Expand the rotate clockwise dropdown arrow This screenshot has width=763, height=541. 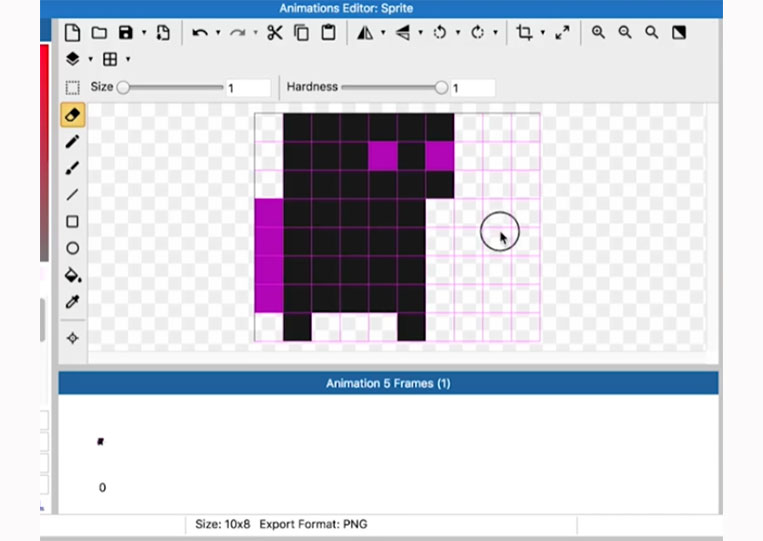coord(495,33)
